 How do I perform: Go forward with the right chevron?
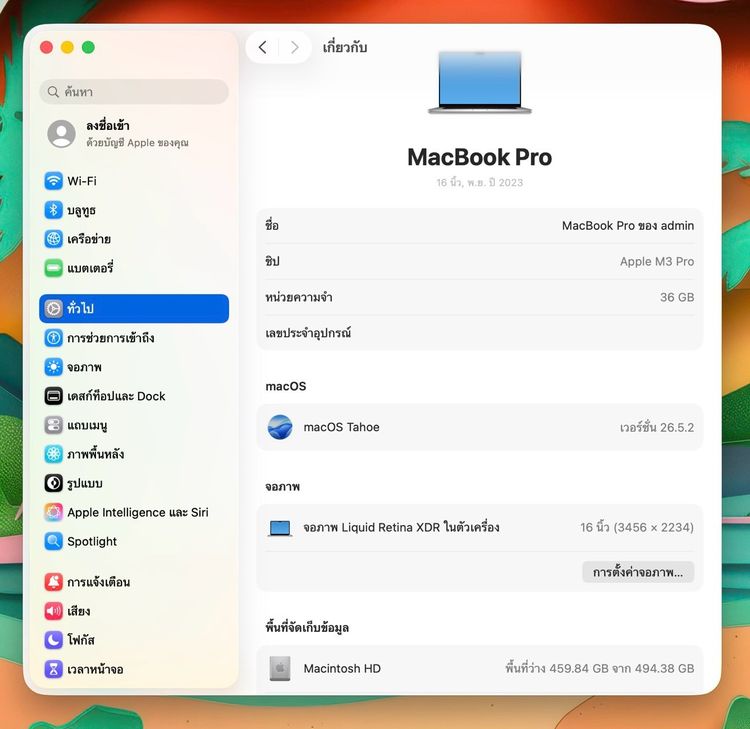tap(295, 47)
